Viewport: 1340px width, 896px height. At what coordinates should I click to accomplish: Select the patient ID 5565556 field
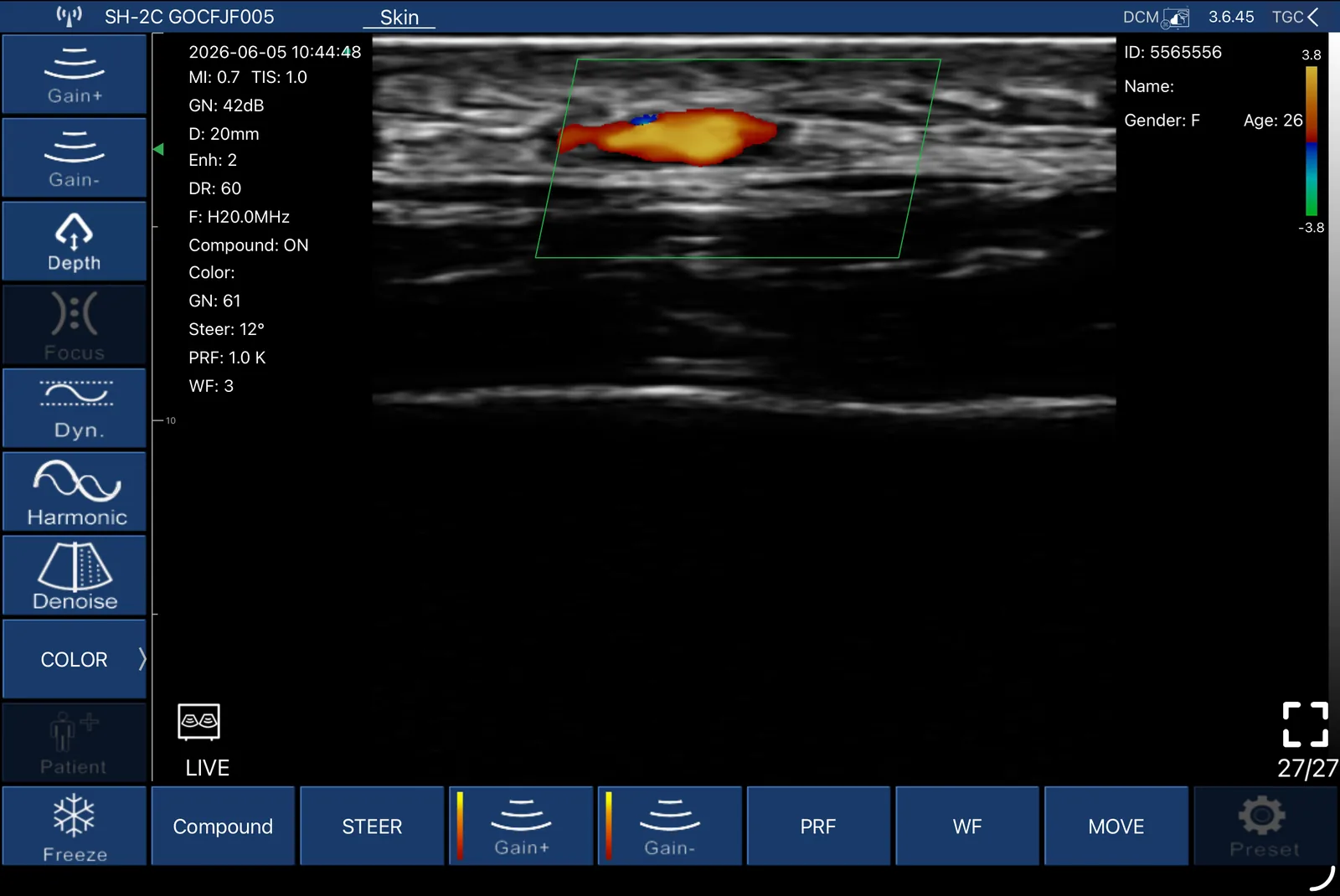pyautogui.click(x=1172, y=52)
